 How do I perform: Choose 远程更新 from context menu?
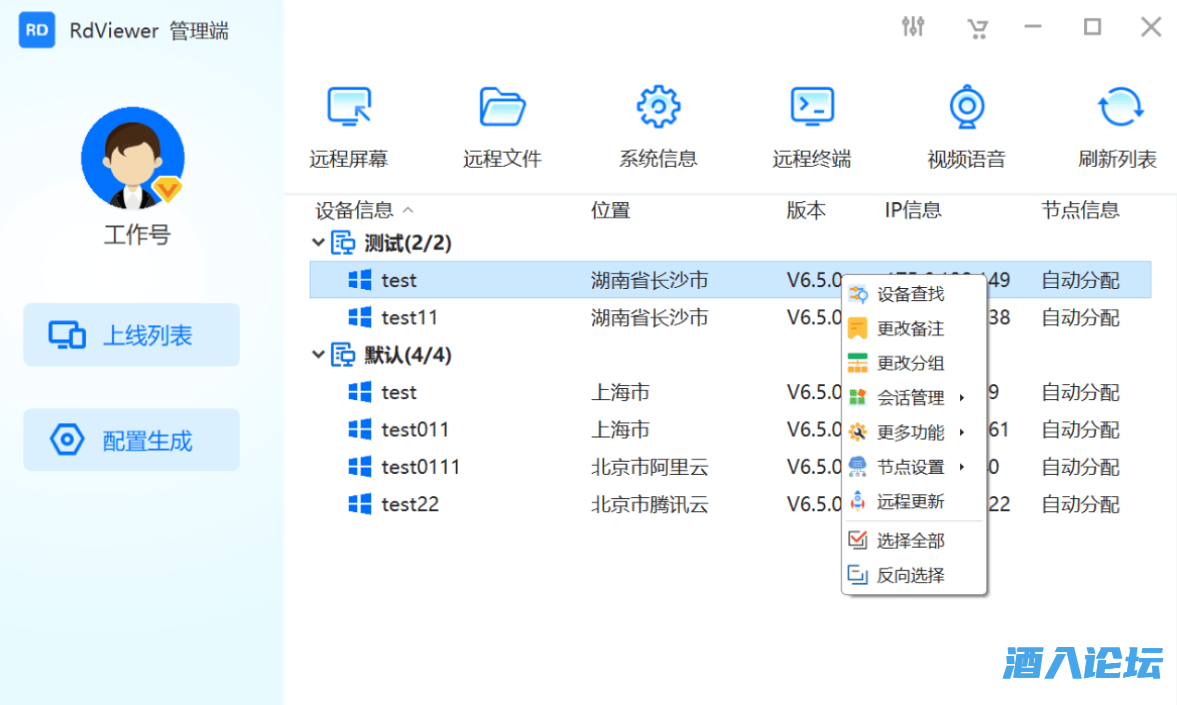914,502
